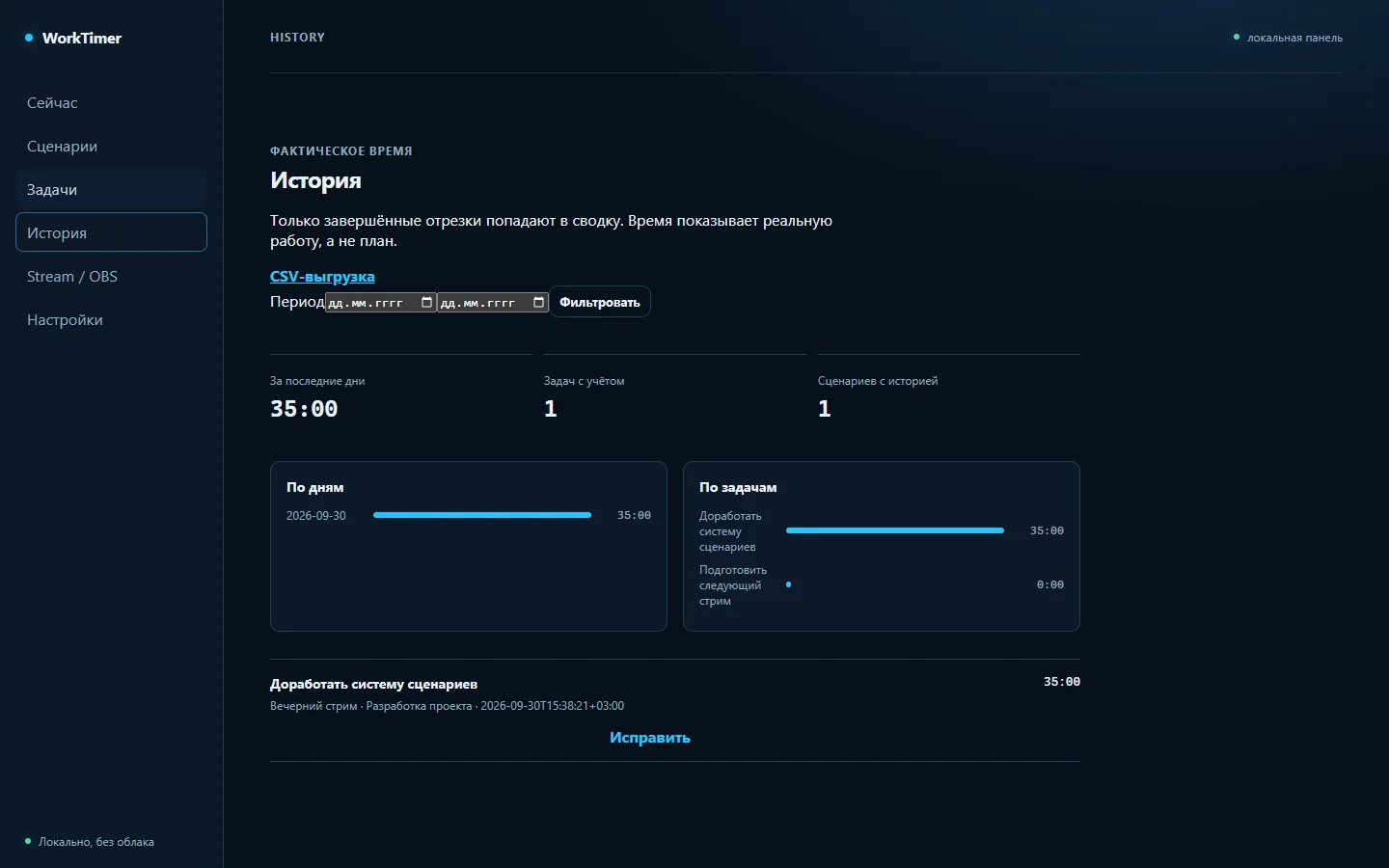1389x868 pixels.
Task: Open calendar picker of second date field
Action: tap(538, 303)
